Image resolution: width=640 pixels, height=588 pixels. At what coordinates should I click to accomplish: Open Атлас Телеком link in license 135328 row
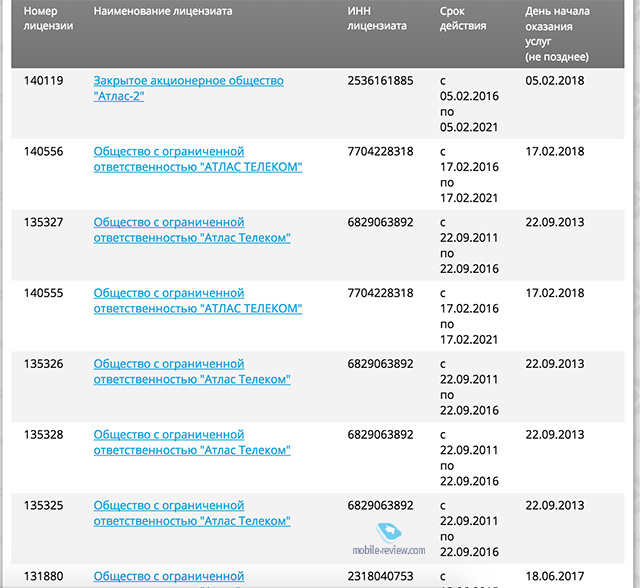[x=192, y=442]
